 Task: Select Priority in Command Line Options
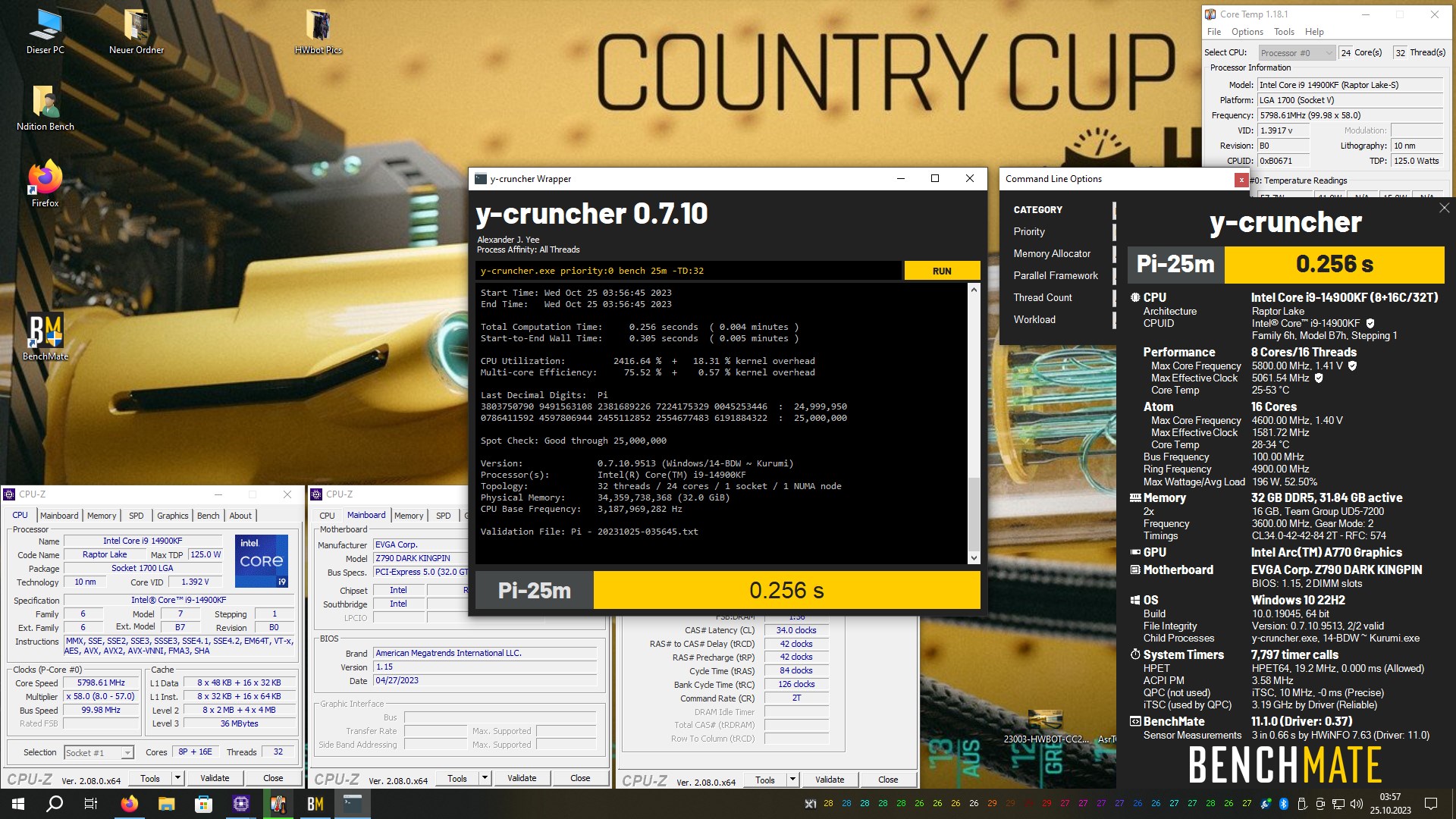click(x=1029, y=231)
